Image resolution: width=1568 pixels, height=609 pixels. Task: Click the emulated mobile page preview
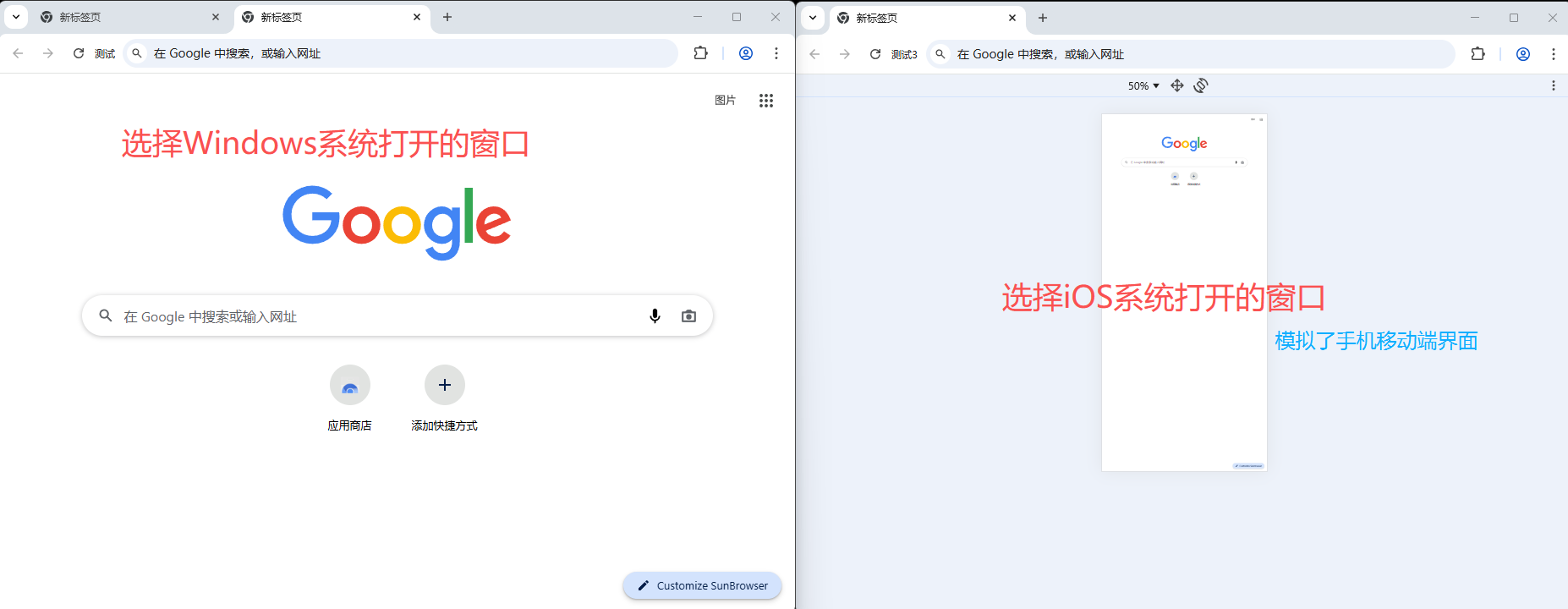pyautogui.click(x=1184, y=293)
